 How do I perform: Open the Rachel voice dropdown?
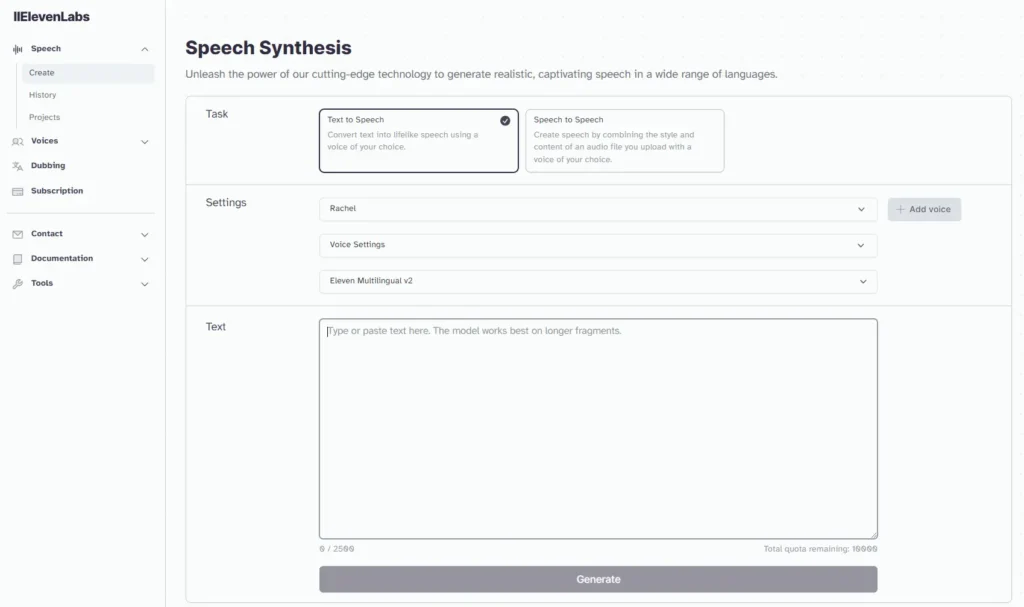tap(597, 209)
